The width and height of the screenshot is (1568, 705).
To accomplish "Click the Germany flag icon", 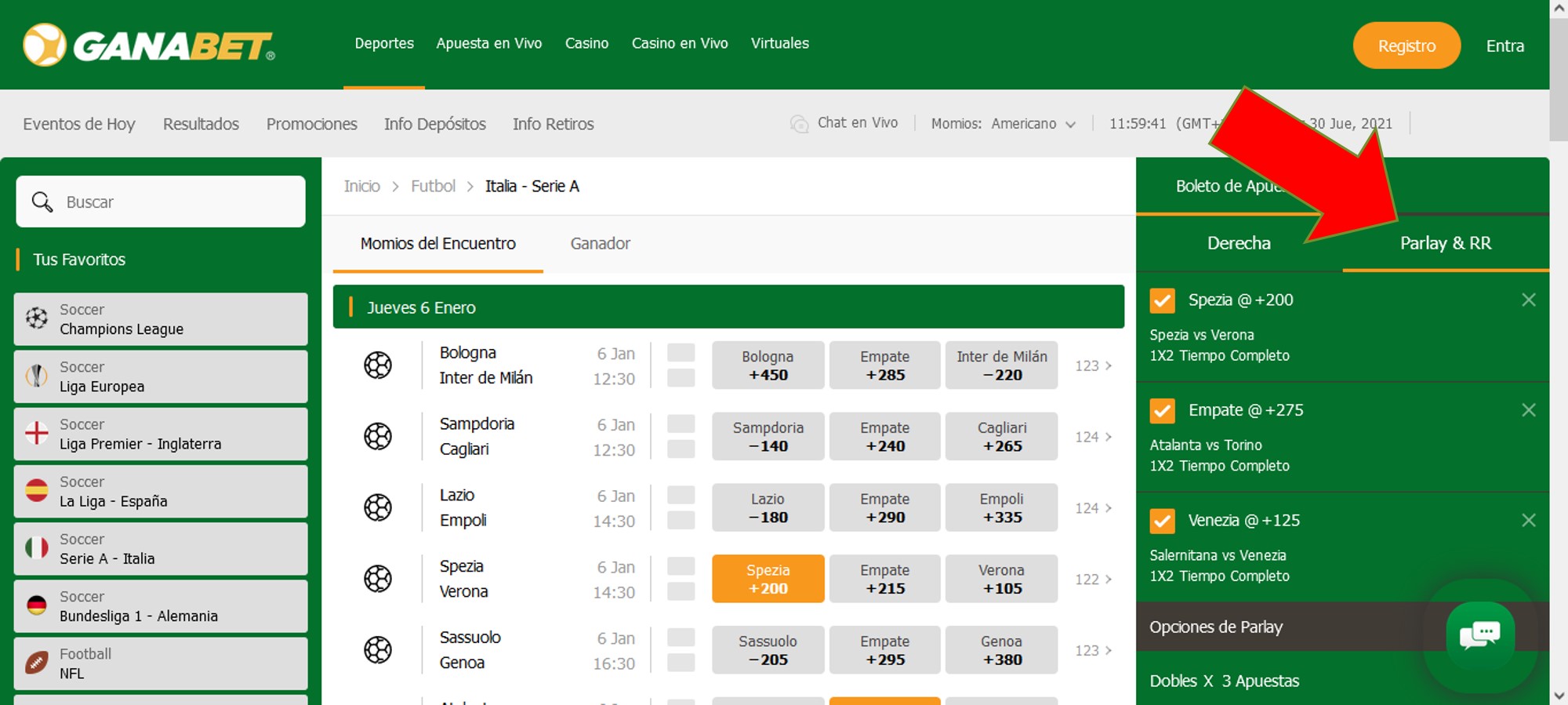I will [36, 605].
